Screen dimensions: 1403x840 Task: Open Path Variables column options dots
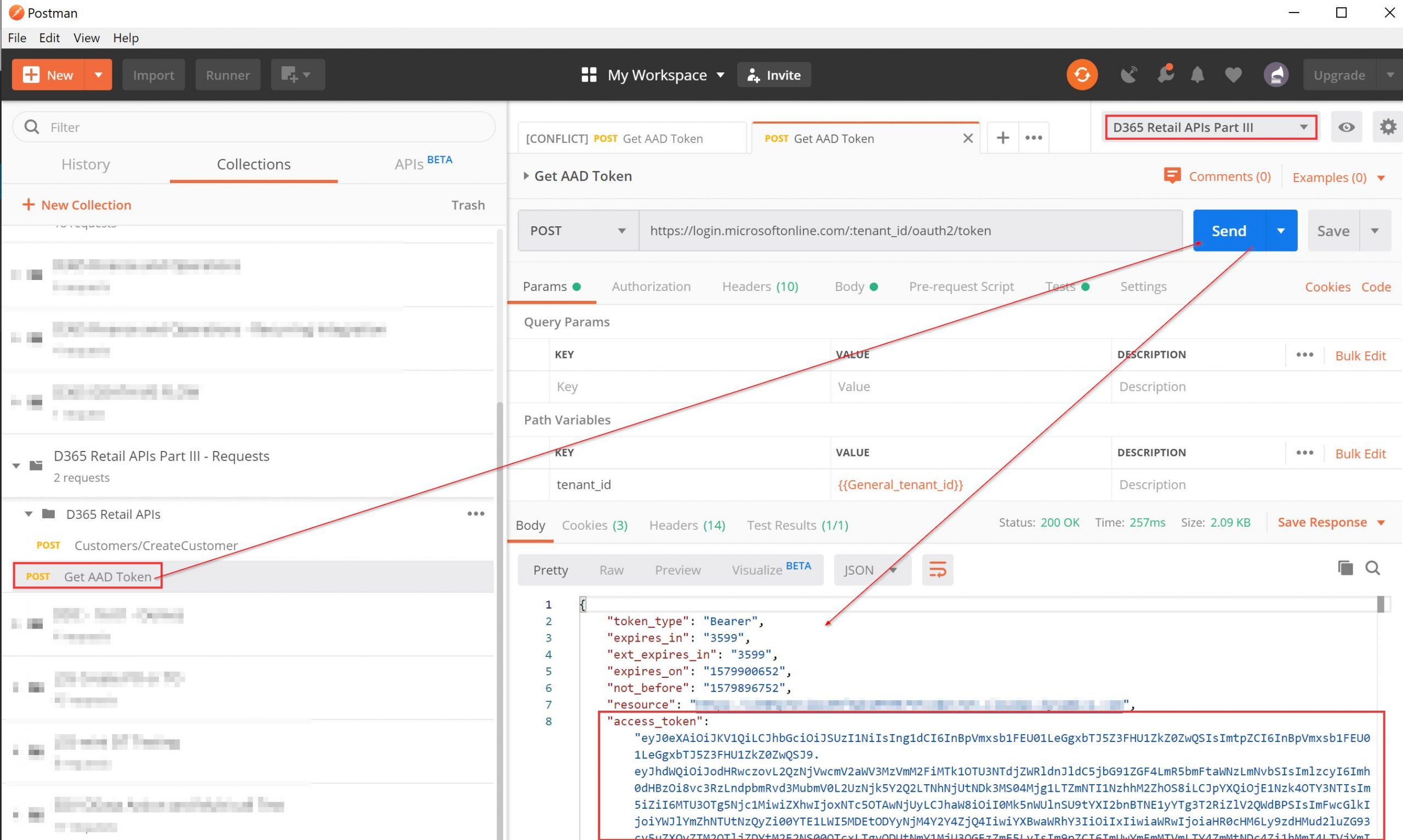point(1304,452)
